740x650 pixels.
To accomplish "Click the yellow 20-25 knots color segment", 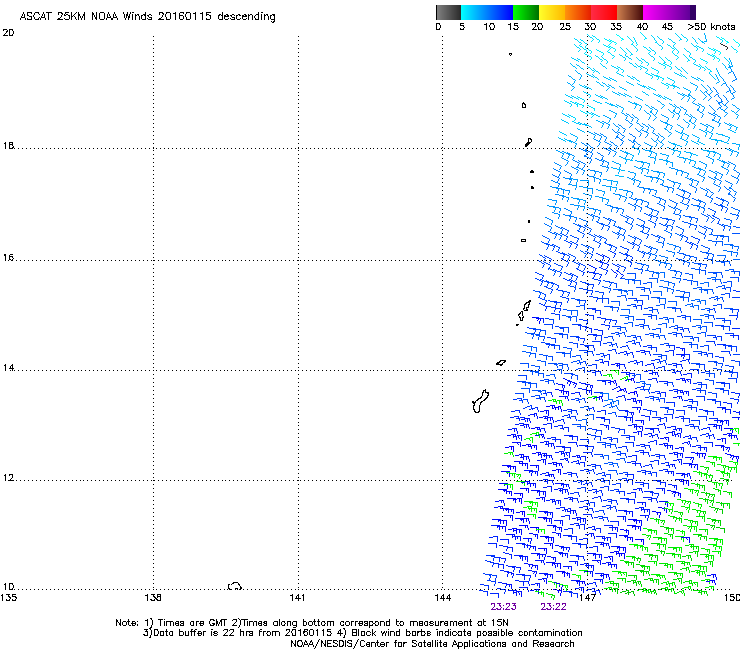I will pyautogui.click(x=552, y=12).
